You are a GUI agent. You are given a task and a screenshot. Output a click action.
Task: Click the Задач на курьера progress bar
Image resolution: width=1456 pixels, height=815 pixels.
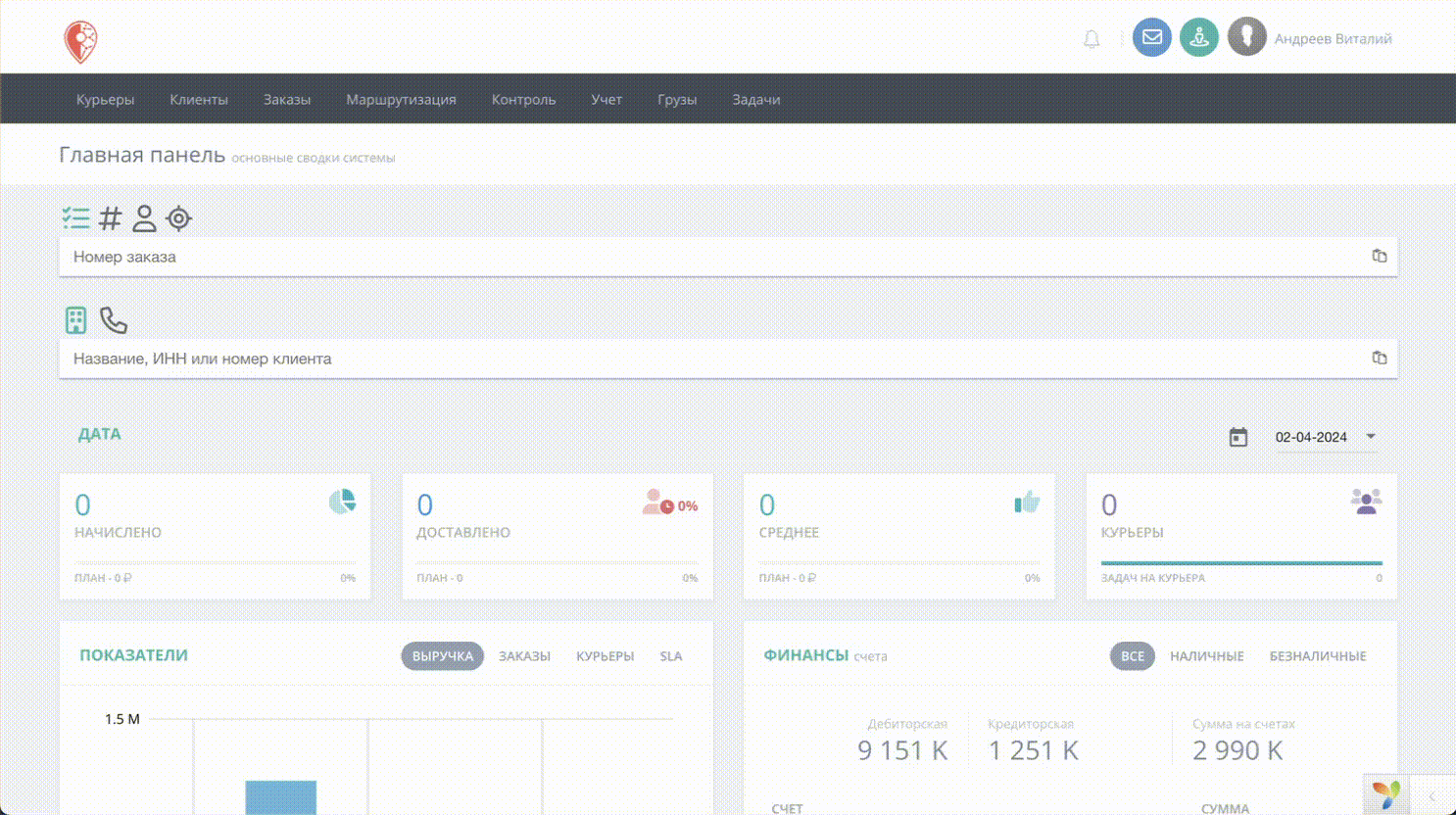1241,563
